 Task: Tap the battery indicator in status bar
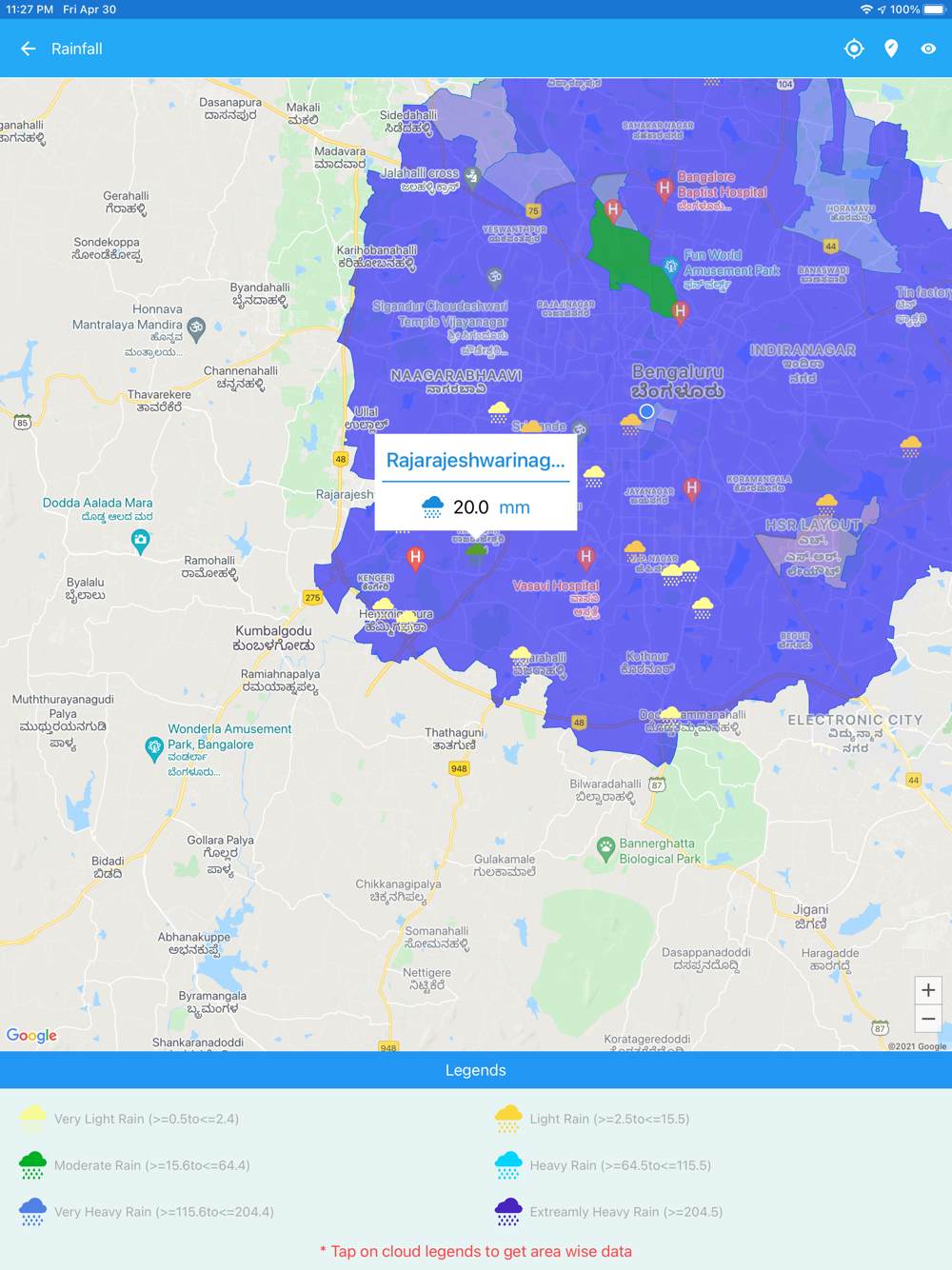pyautogui.click(x=935, y=10)
